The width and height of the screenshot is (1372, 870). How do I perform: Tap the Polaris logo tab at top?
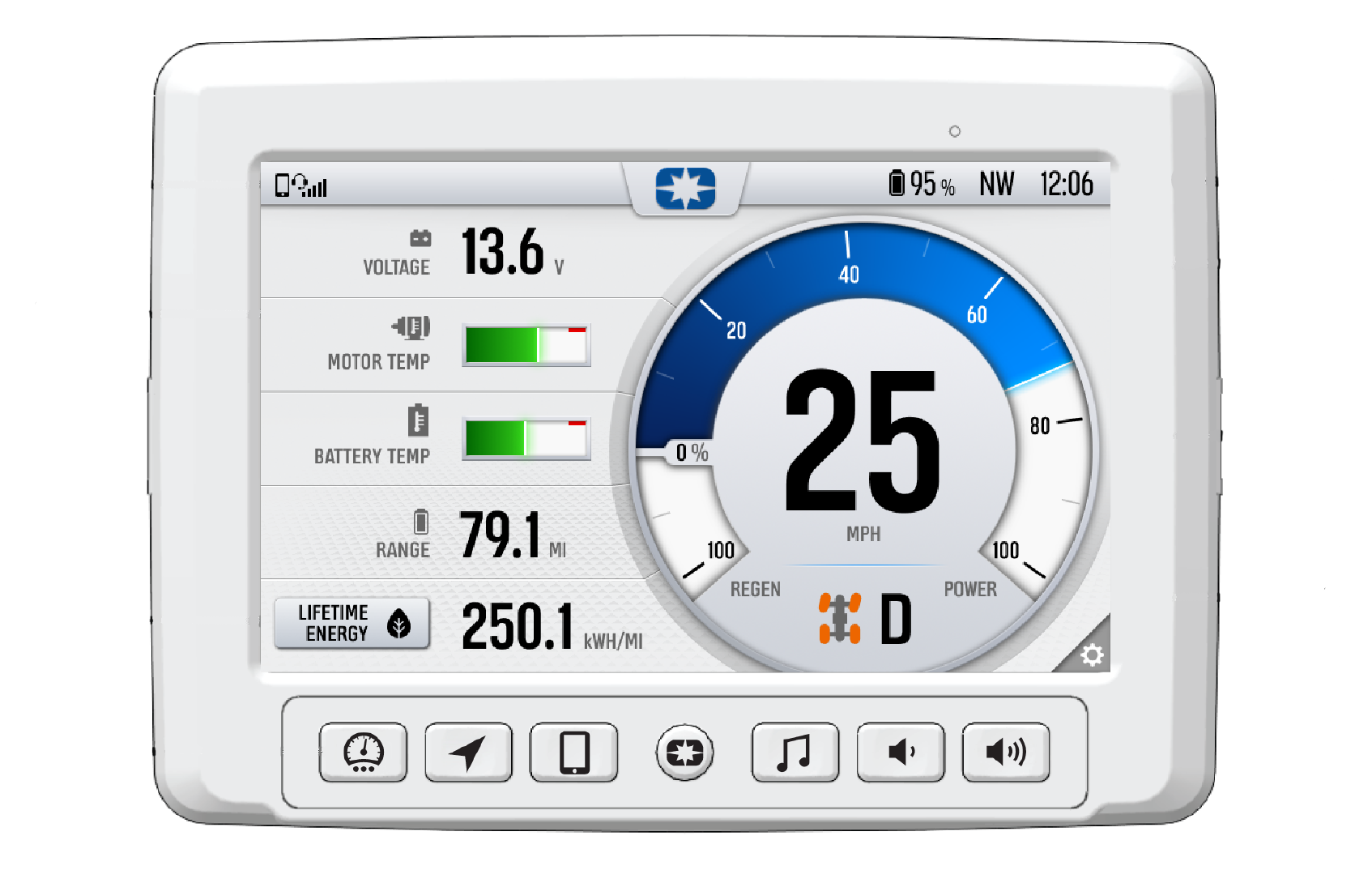click(x=685, y=189)
